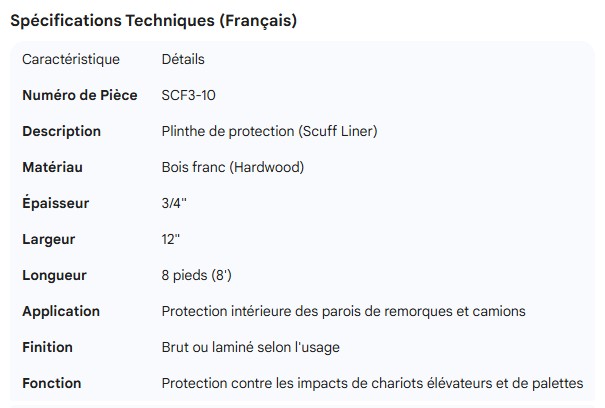Click the Spécifications Techniques (Français) heading
This screenshot has height=408, width=605.
coord(152,20)
